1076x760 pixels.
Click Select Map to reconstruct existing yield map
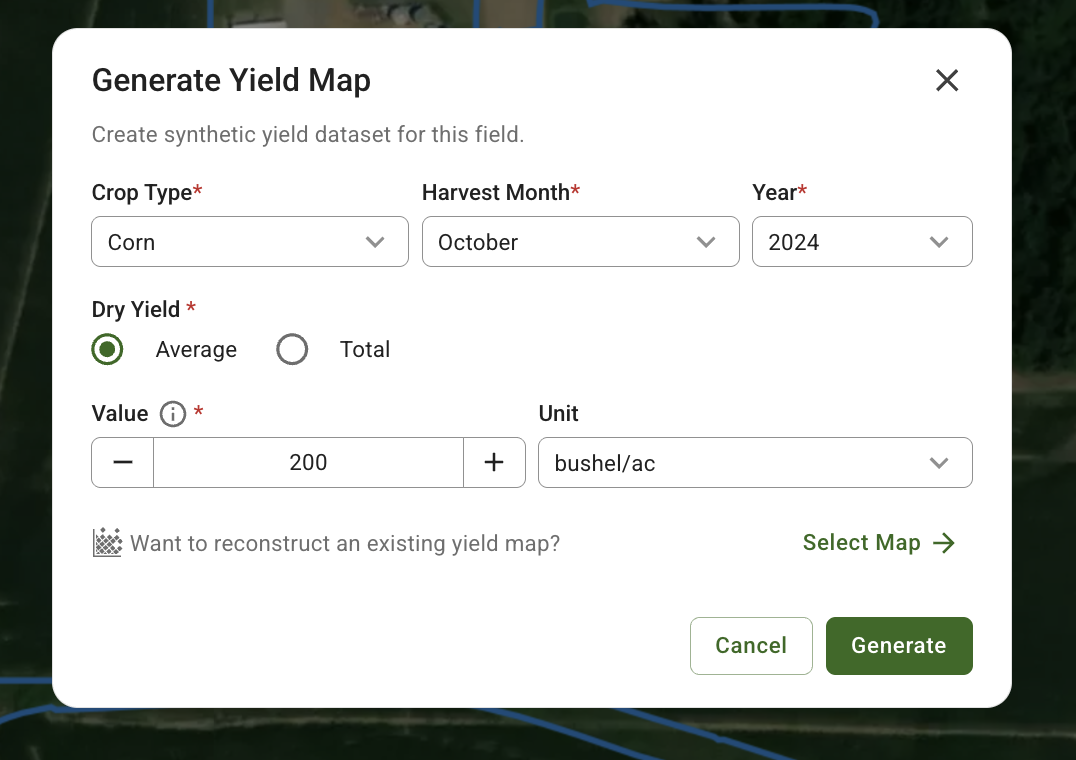(x=861, y=542)
